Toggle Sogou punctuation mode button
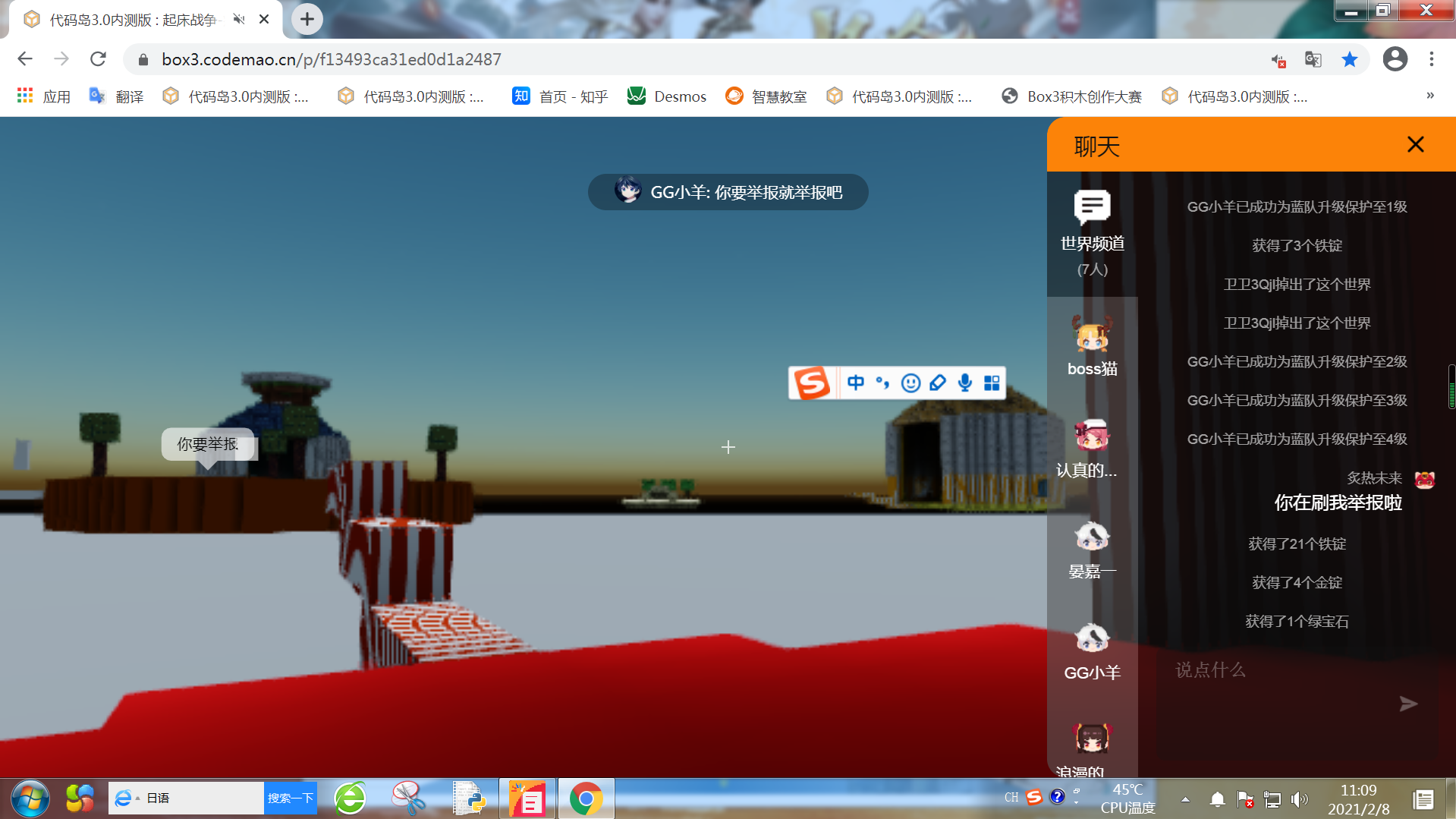 882,383
